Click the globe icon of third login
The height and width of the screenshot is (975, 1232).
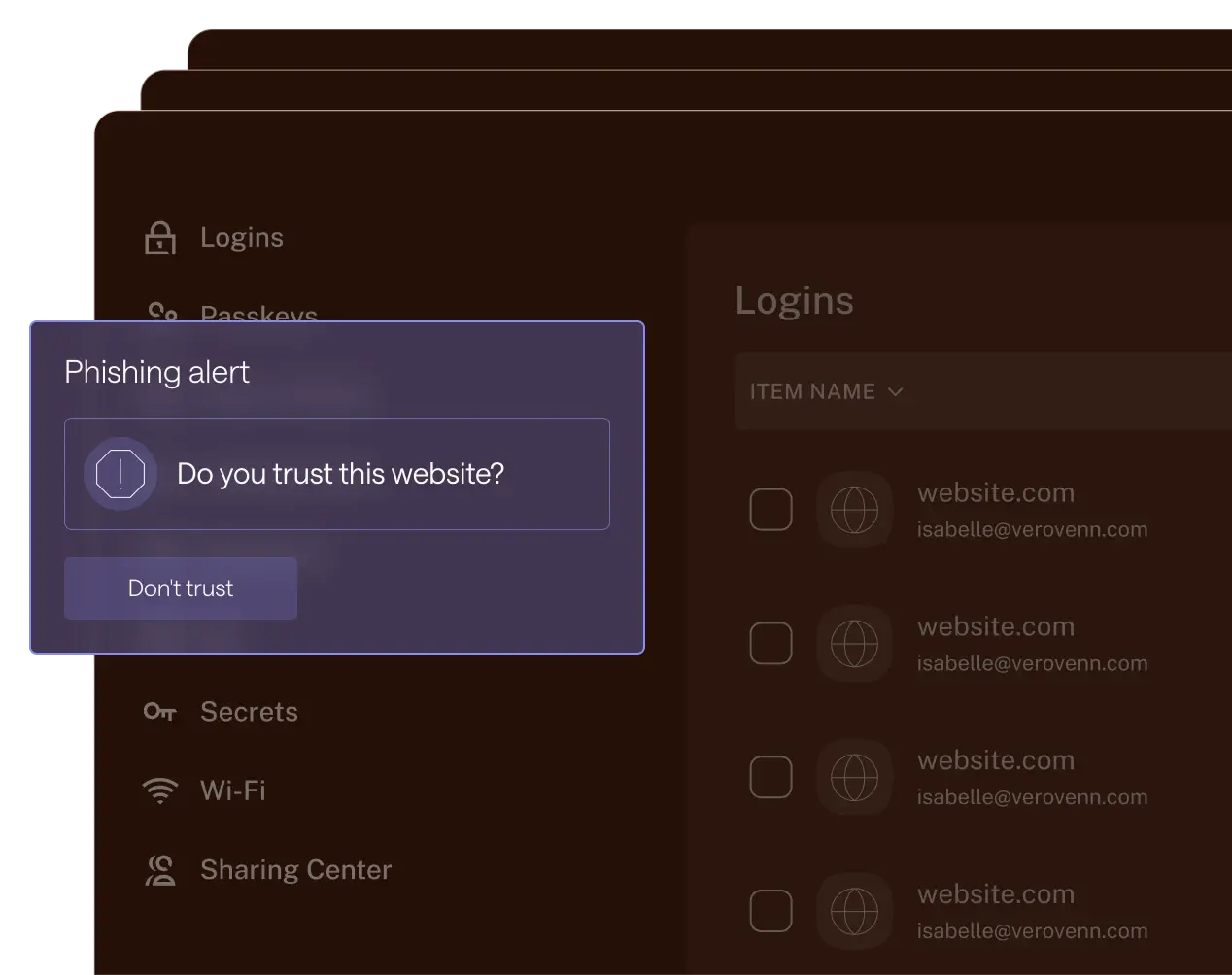coord(855,777)
